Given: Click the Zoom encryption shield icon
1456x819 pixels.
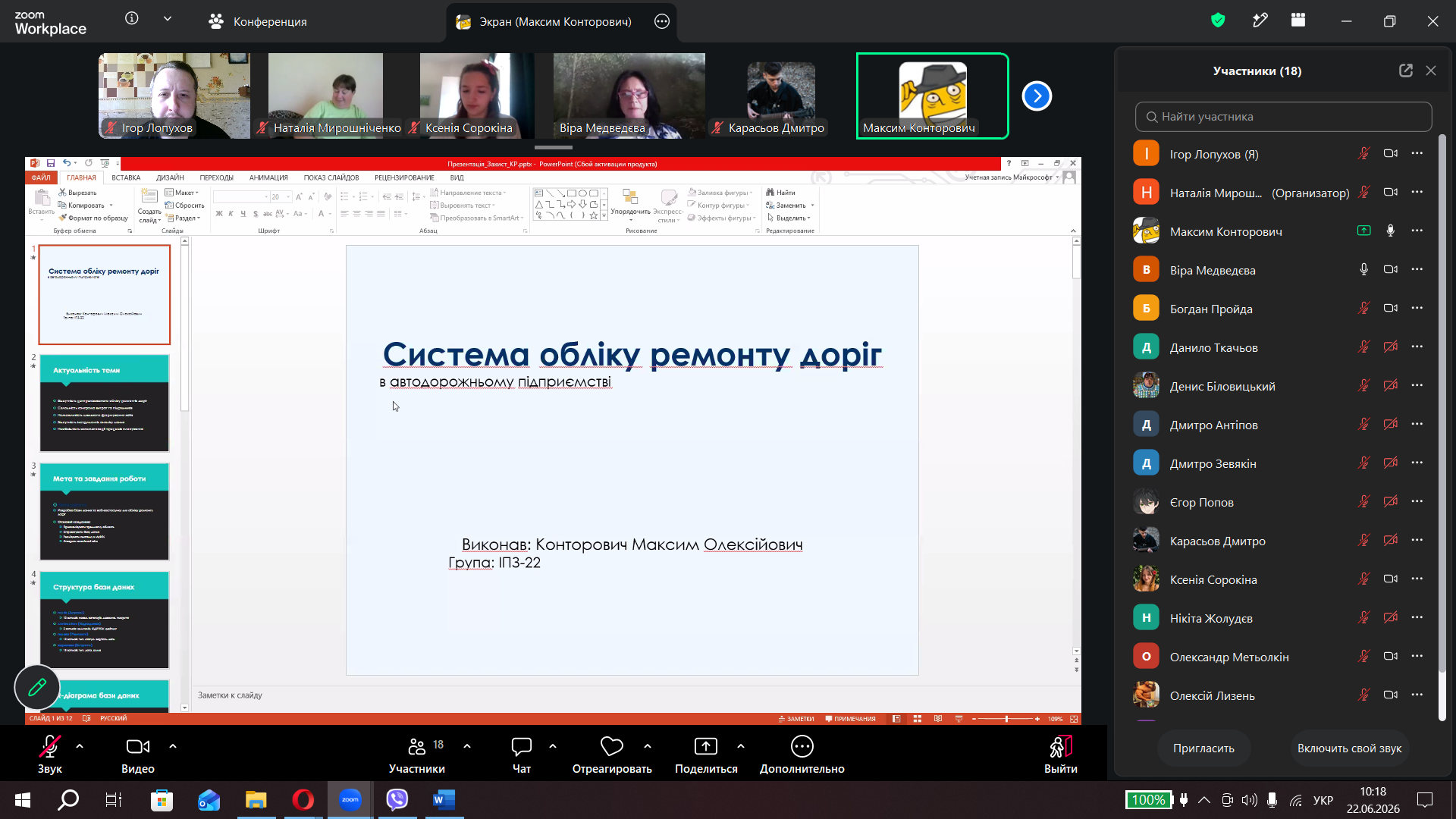Looking at the screenshot, I should [x=1218, y=20].
